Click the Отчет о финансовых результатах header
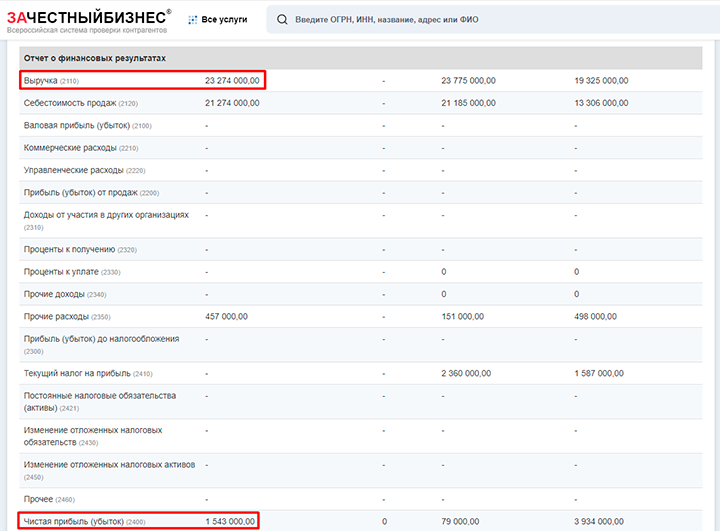 coord(95,58)
